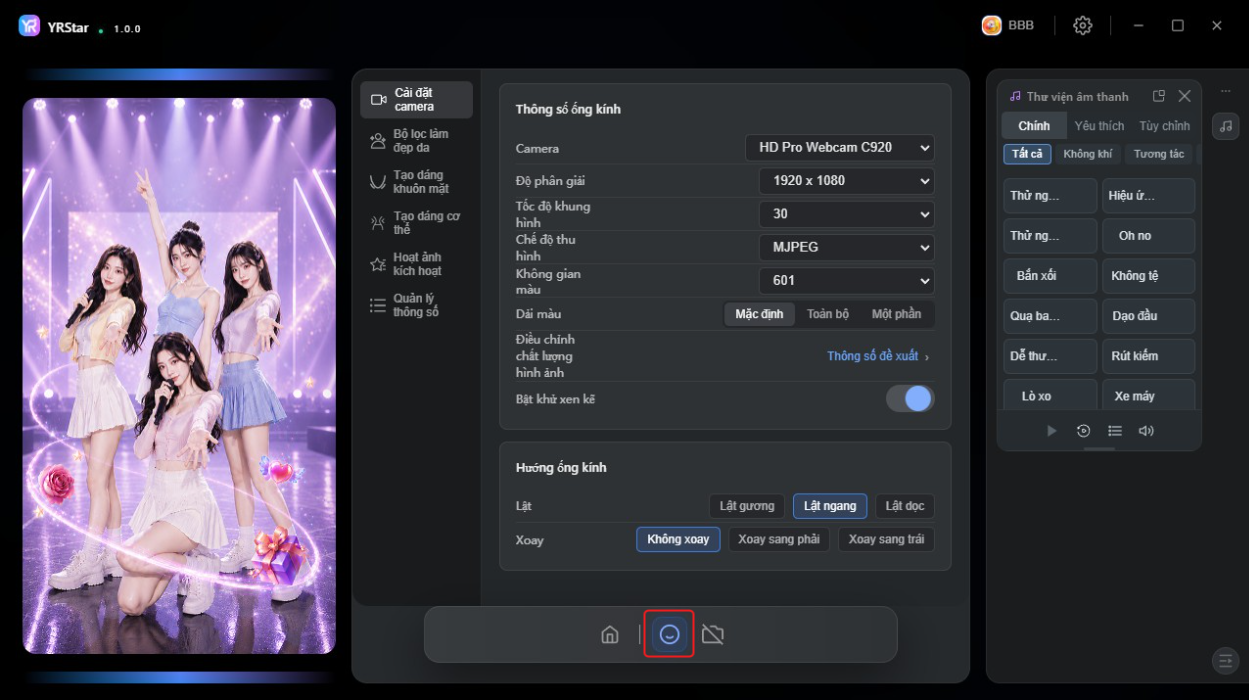Switch to Yêu thích sound tab
Screen dimensions: 1249x700
(1099, 126)
